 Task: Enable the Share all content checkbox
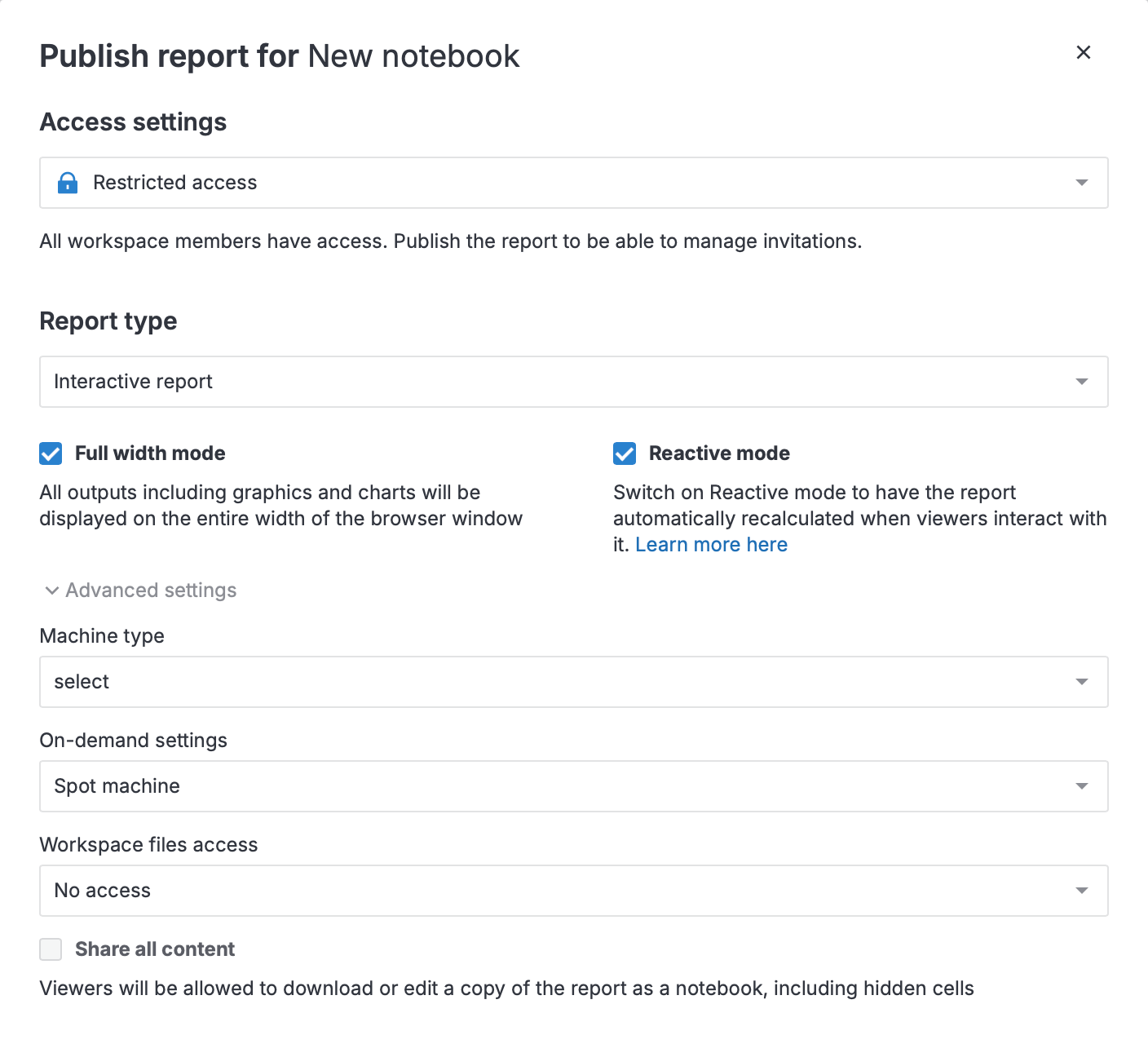[51, 949]
